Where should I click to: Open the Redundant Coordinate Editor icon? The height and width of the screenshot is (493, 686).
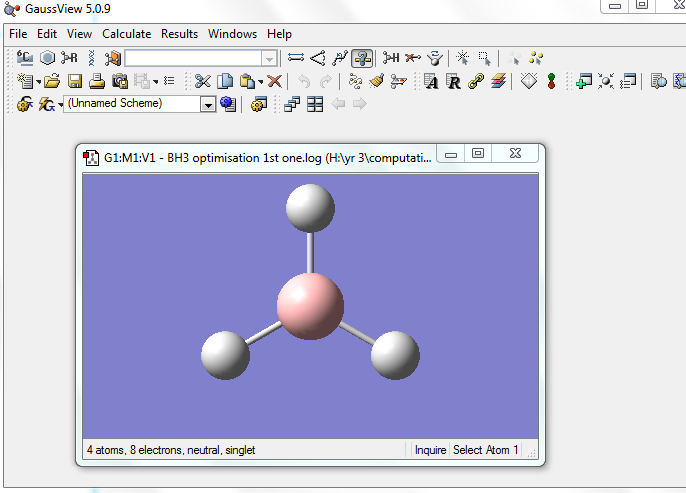453,82
